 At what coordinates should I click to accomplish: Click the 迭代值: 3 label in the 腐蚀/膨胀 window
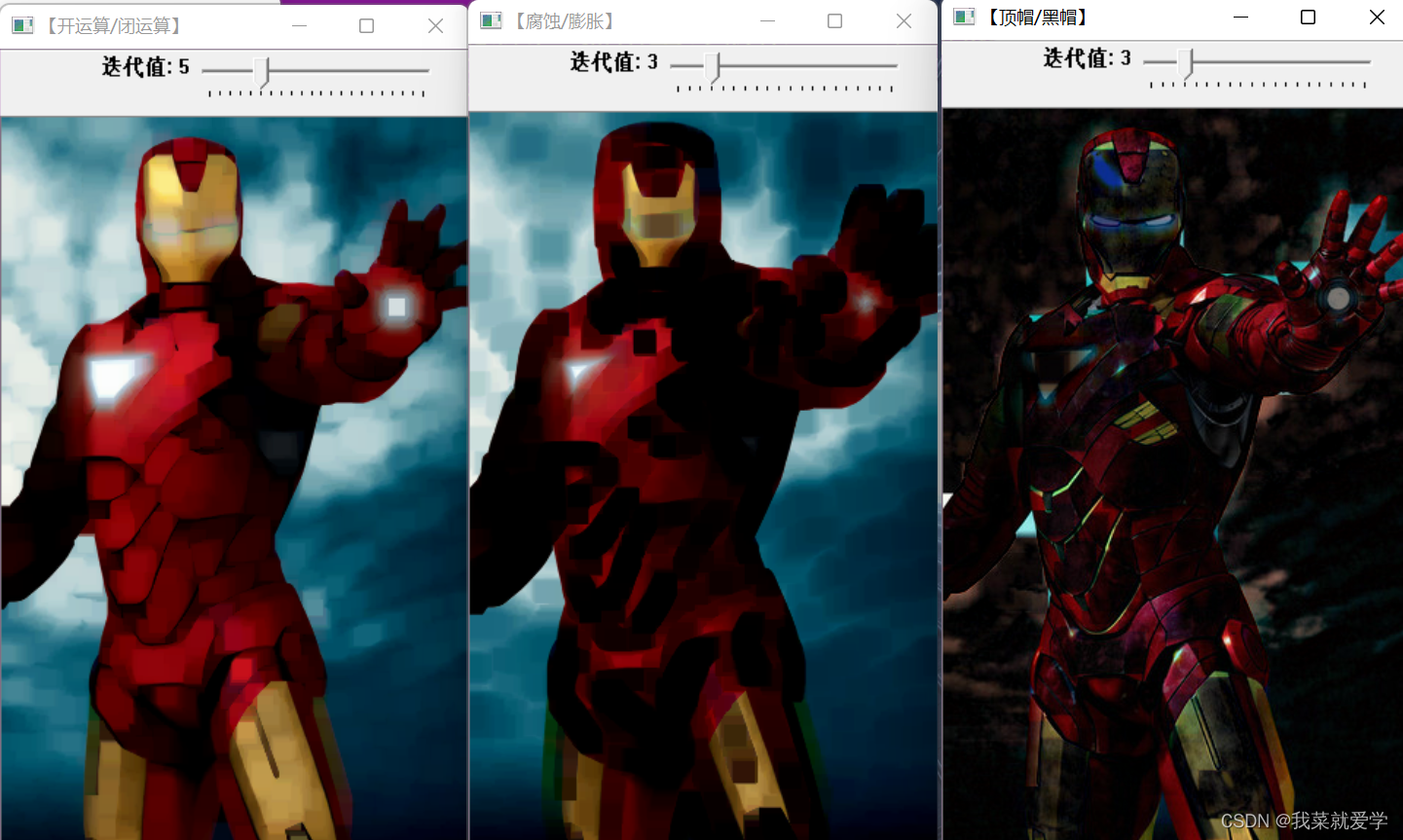point(614,62)
